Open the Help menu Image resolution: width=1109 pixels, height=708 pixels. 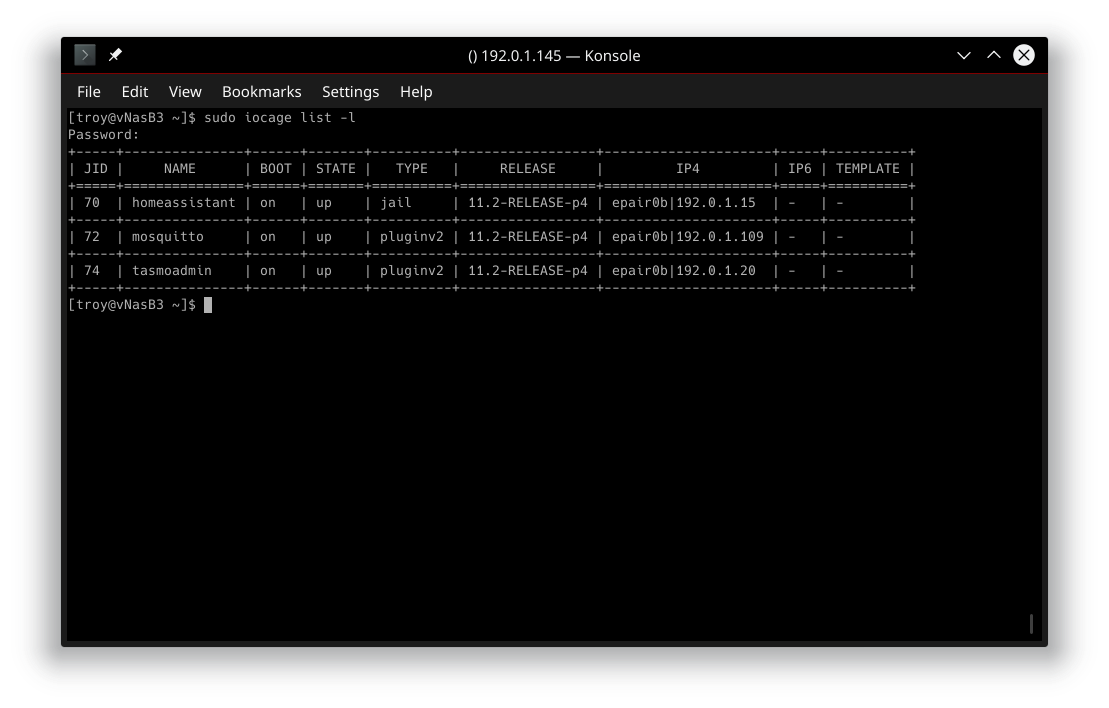click(416, 92)
